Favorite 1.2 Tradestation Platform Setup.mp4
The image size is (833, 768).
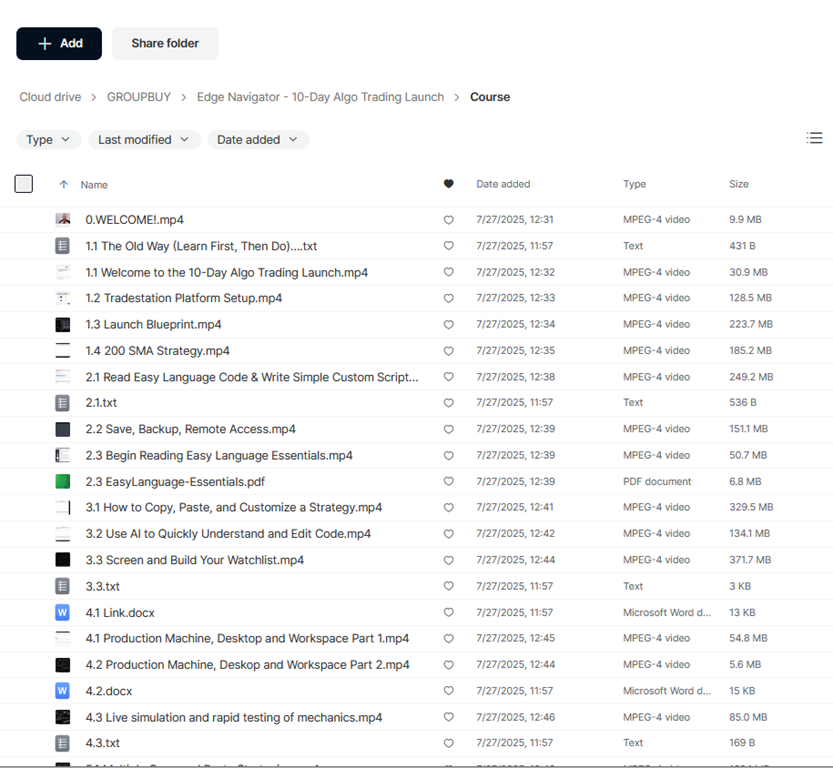coord(448,298)
